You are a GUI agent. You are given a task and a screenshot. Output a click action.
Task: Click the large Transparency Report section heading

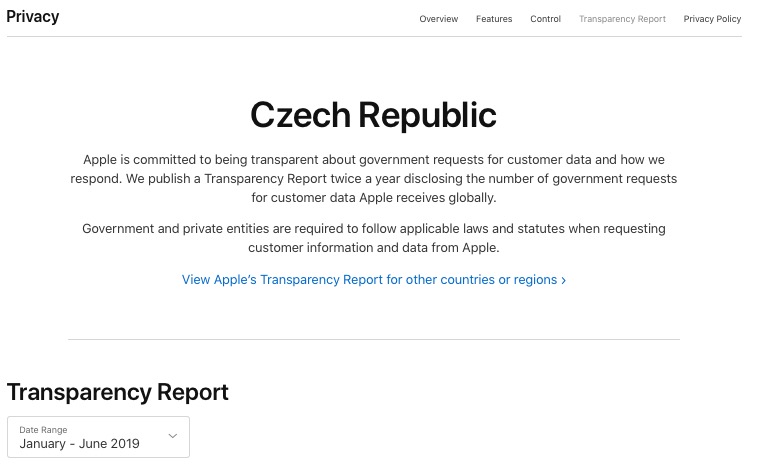(x=118, y=392)
